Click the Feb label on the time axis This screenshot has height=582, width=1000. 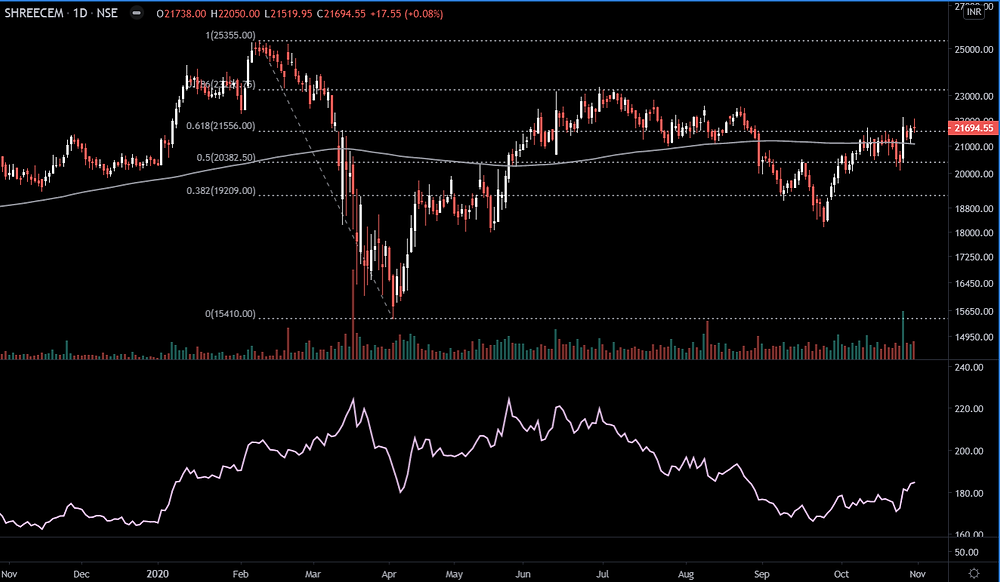(240, 574)
